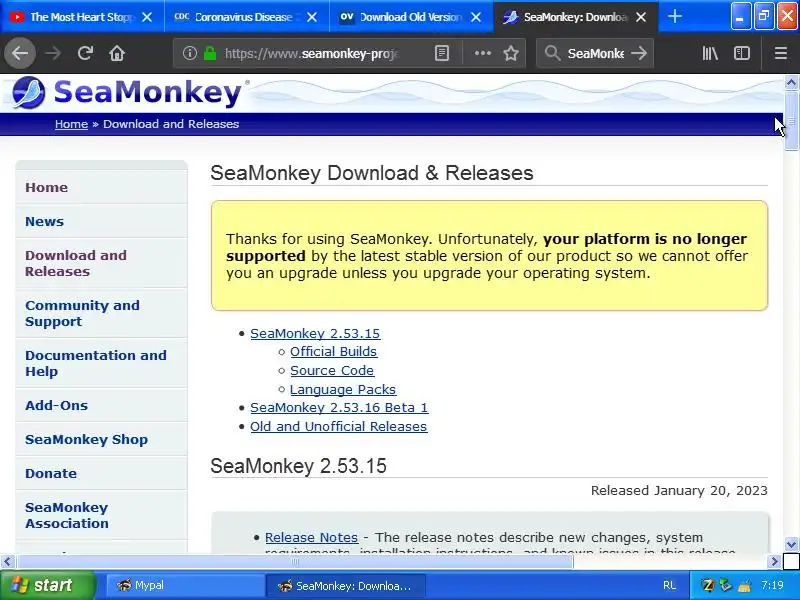Switch to Download Old Version tab
The height and width of the screenshot is (600, 800).
(411, 17)
